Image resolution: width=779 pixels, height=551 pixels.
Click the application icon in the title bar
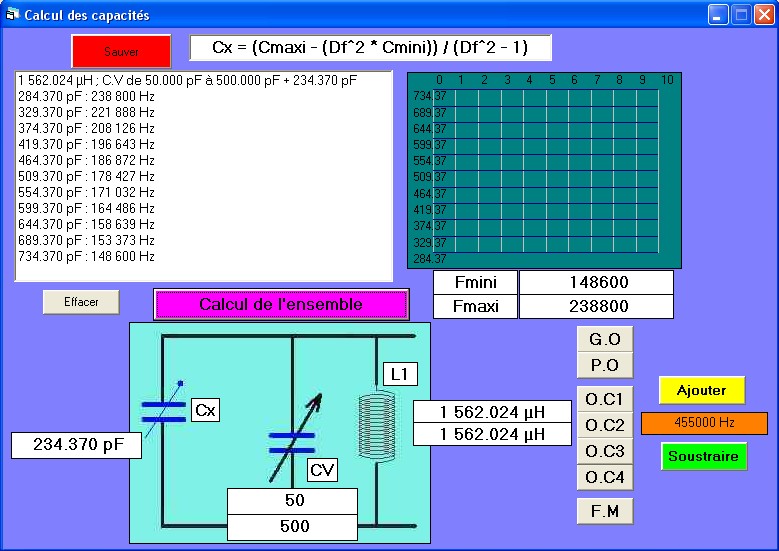coord(11,15)
